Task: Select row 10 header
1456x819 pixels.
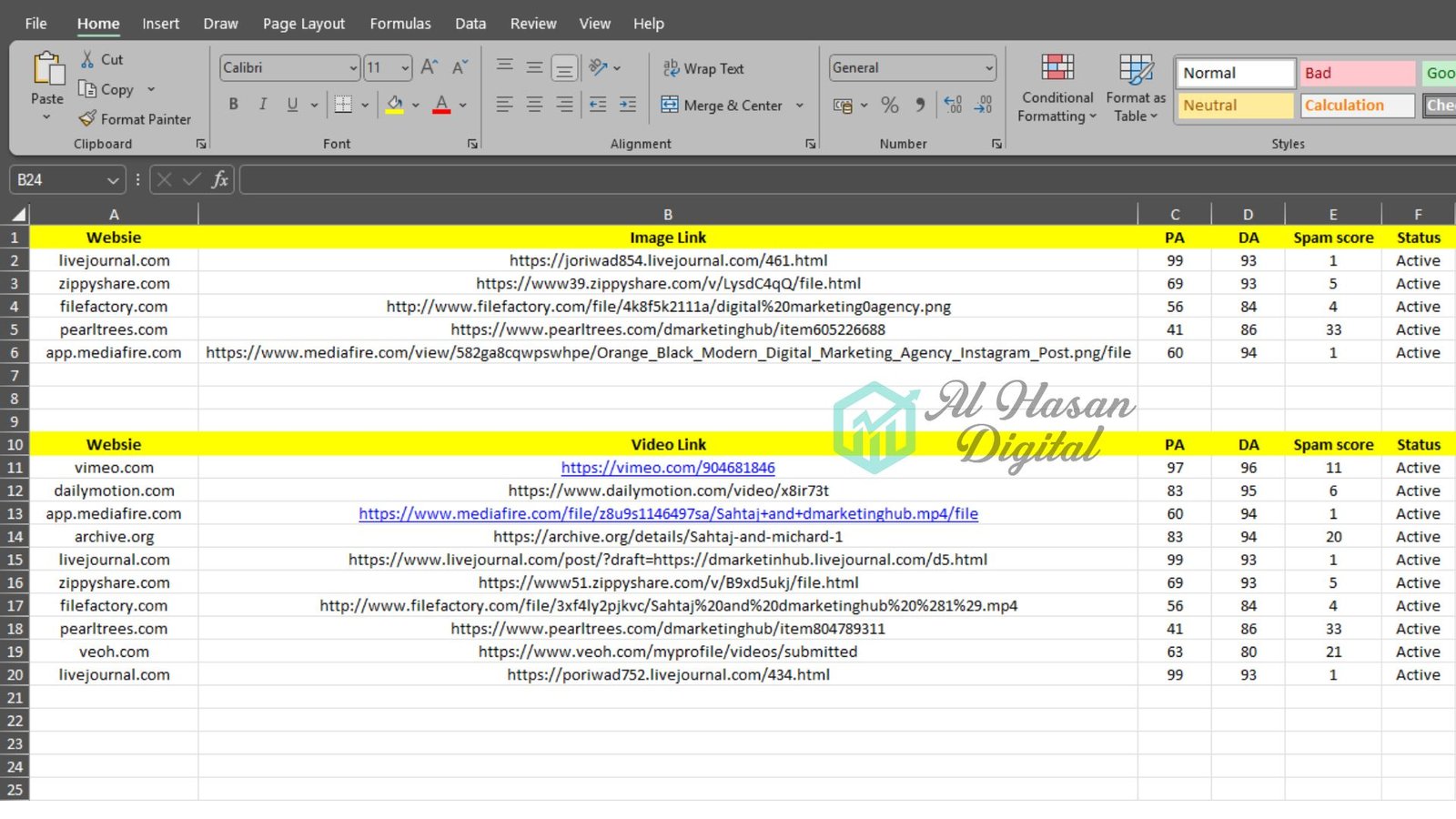Action: point(15,445)
